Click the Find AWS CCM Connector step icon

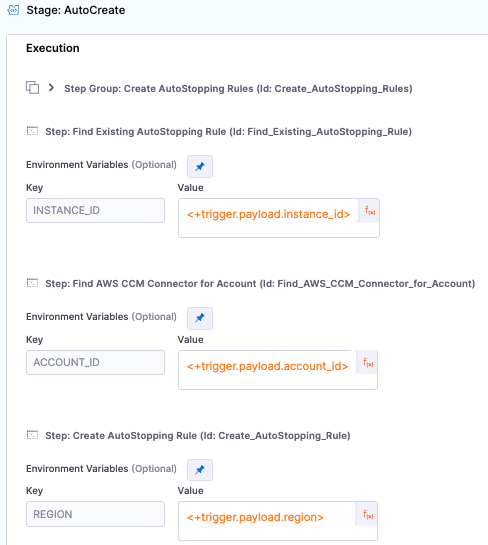(x=32, y=283)
